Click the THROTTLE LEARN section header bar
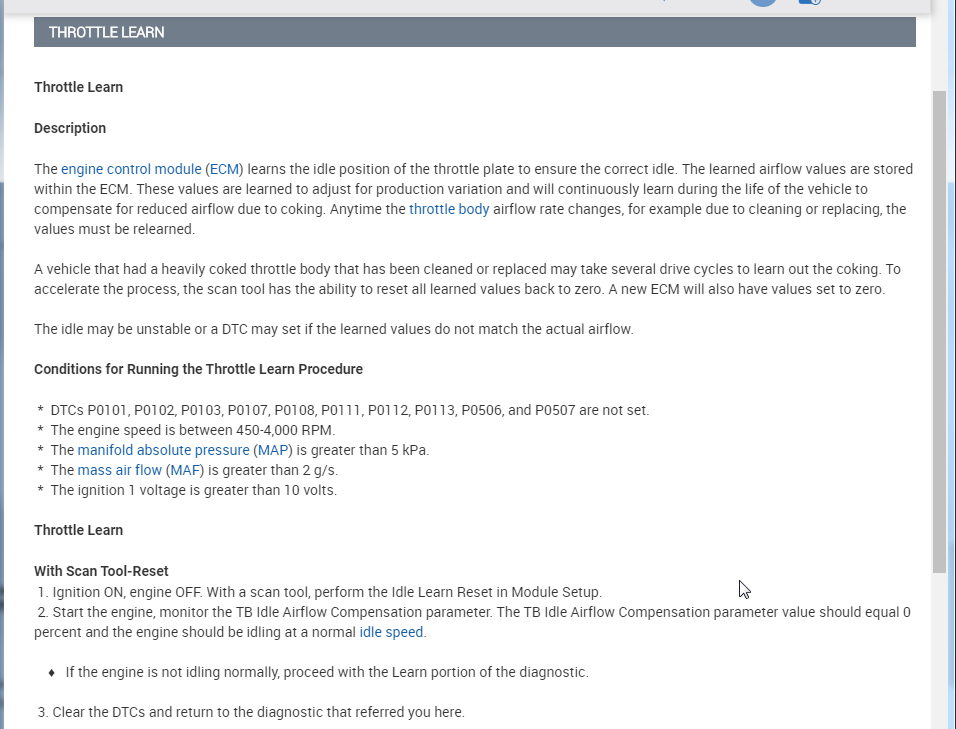 (x=474, y=32)
